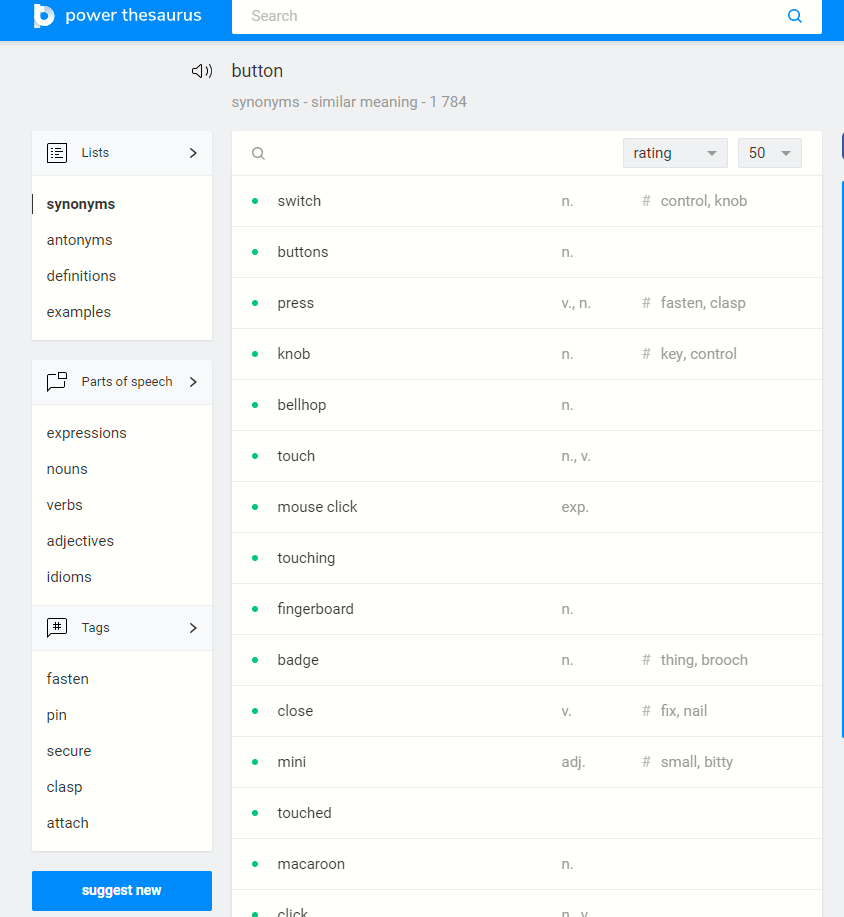Expand the Tags chevron
This screenshot has width=844, height=917.
193,628
